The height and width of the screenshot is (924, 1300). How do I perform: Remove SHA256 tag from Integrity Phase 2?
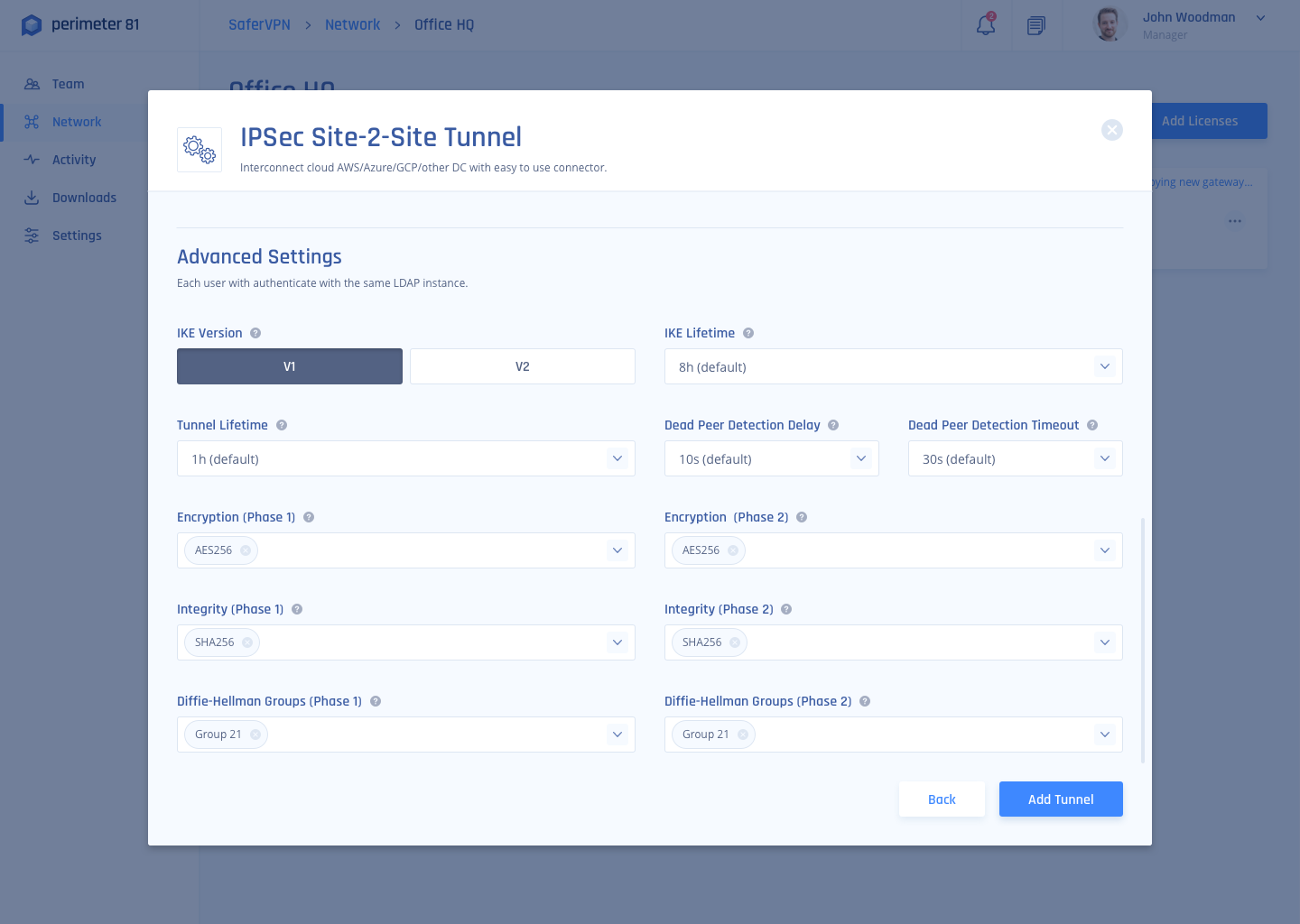[x=735, y=642]
